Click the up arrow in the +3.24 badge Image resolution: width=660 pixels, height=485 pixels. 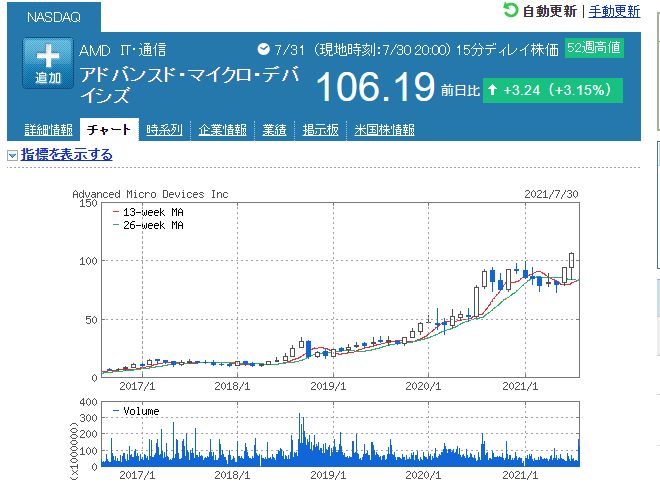(x=493, y=90)
